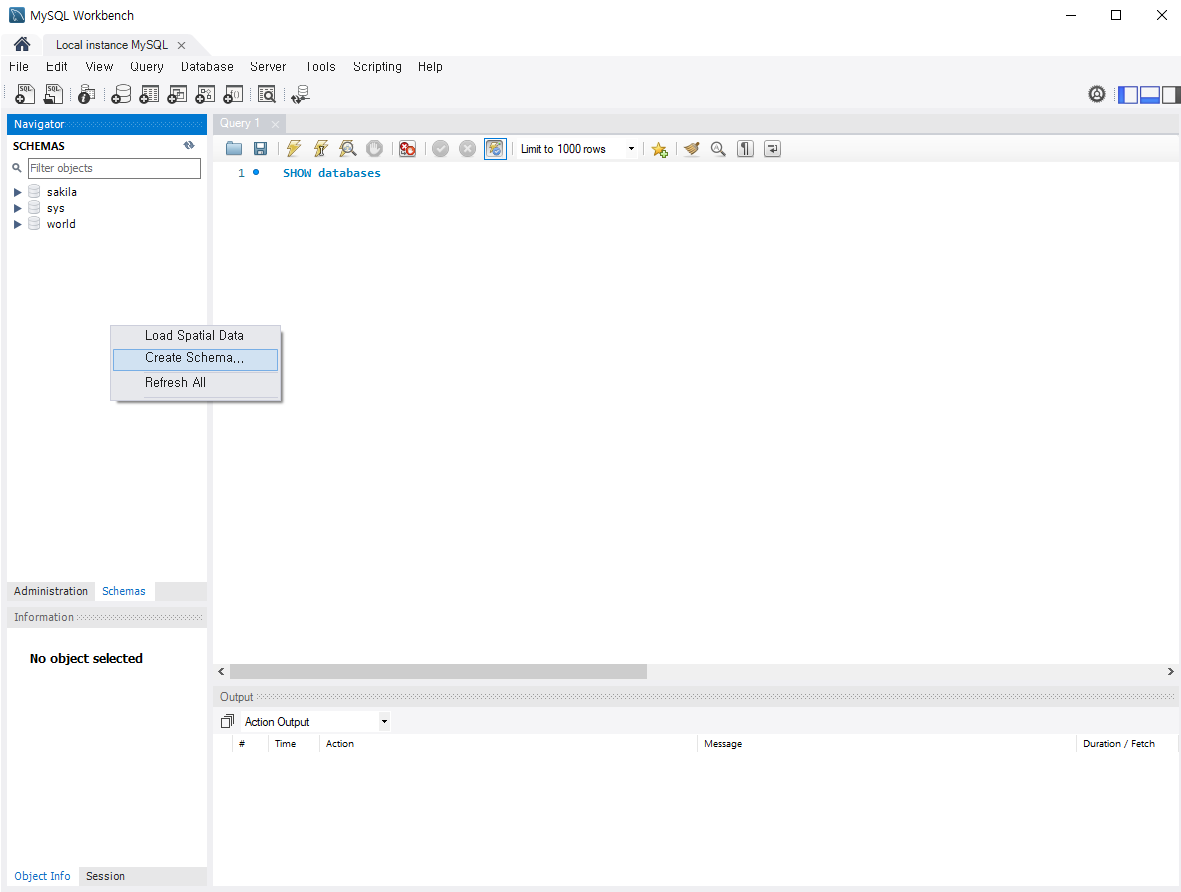Execute the query with lightning bolt
This screenshot has width=1181, height=892.
coord(294,148)
